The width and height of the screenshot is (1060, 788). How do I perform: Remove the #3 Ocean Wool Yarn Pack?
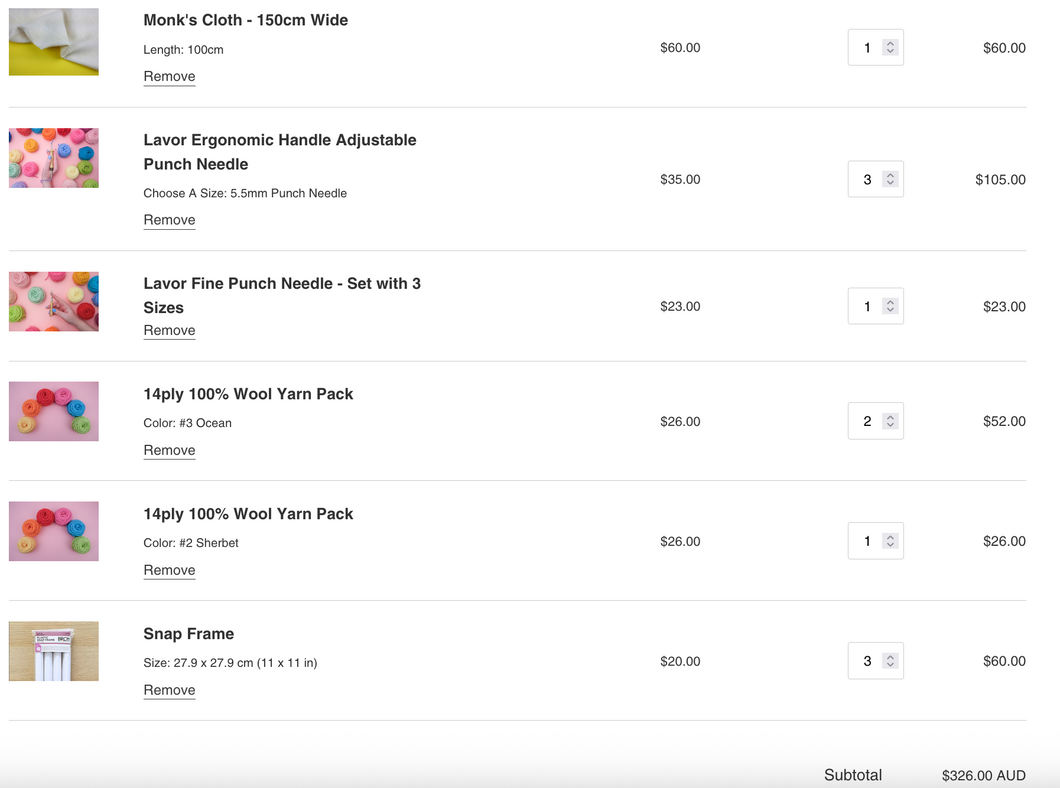click(x=169, y=450)
